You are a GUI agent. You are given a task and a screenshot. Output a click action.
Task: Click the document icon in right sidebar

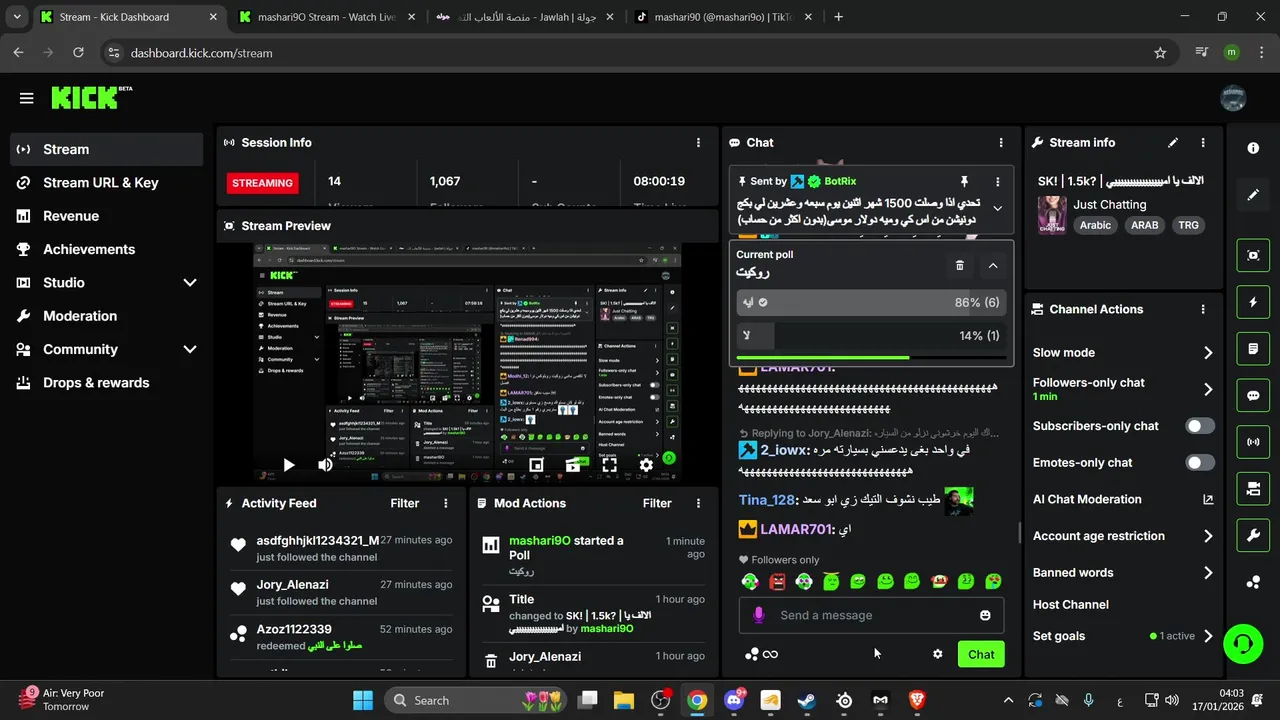(x=1253, y=349)
